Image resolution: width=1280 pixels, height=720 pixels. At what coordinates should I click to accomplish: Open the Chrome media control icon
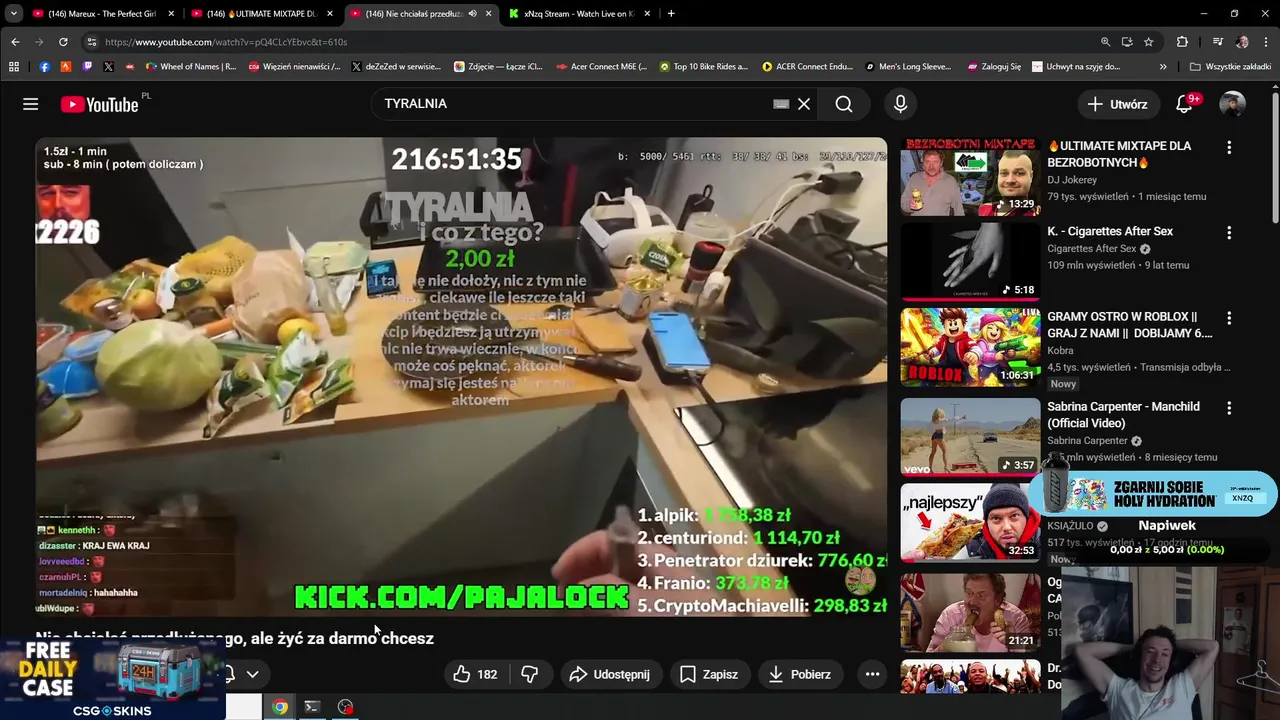[x=1217, y=42]
